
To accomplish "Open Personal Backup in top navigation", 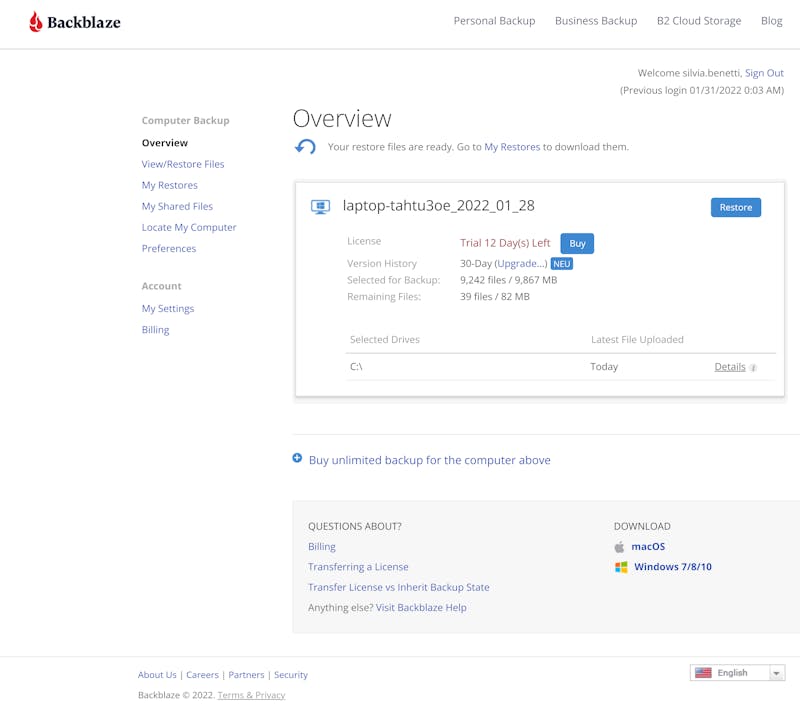I will tap(494, 21).
